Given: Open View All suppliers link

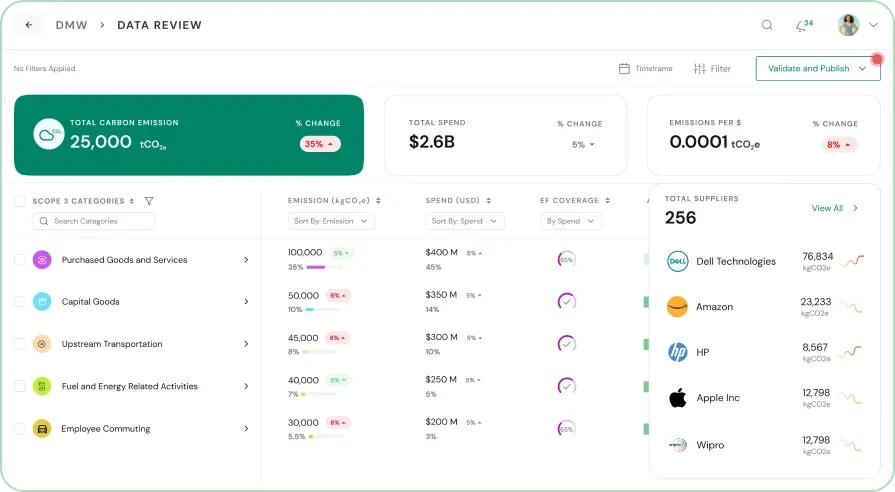Looking at the screenshot, I should click(834, 208).
